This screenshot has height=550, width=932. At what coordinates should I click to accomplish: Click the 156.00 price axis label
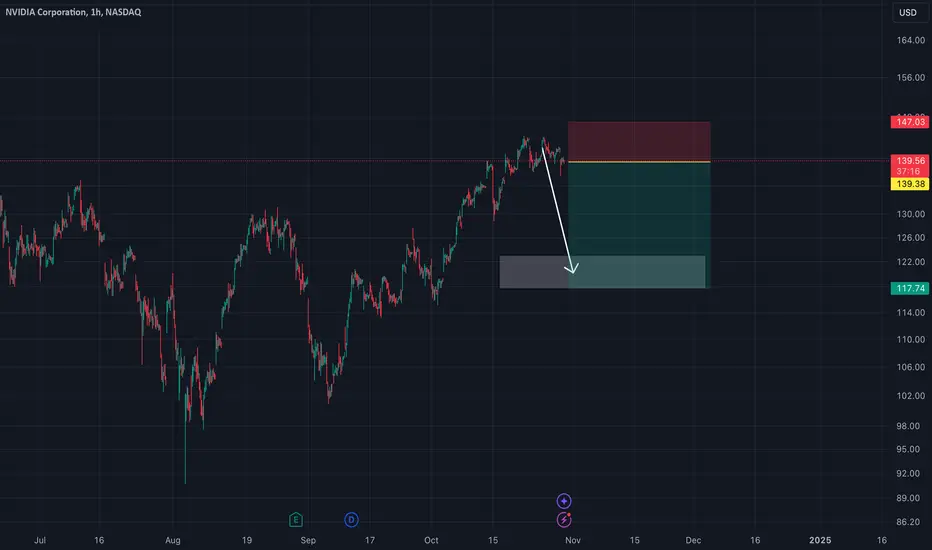point(911,78)
